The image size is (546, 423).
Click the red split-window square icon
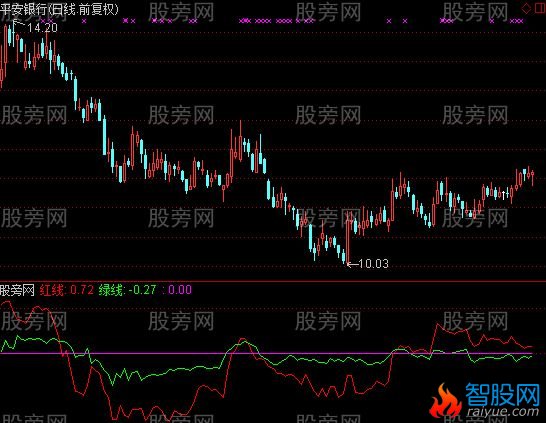tap(540, 9)
